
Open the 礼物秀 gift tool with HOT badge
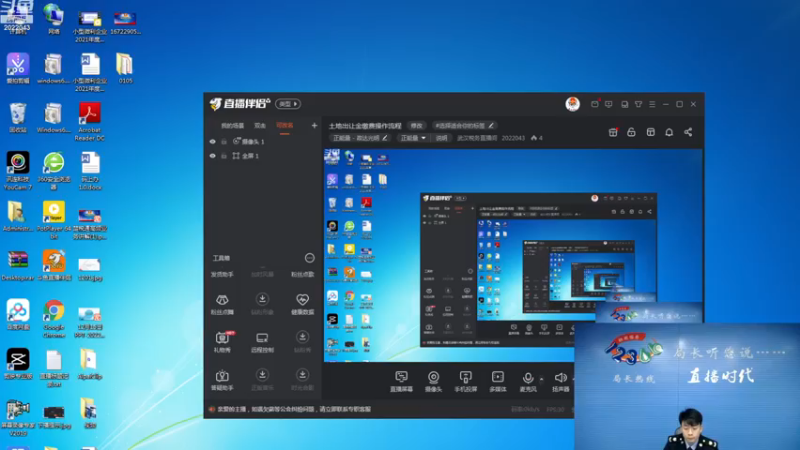222,342
